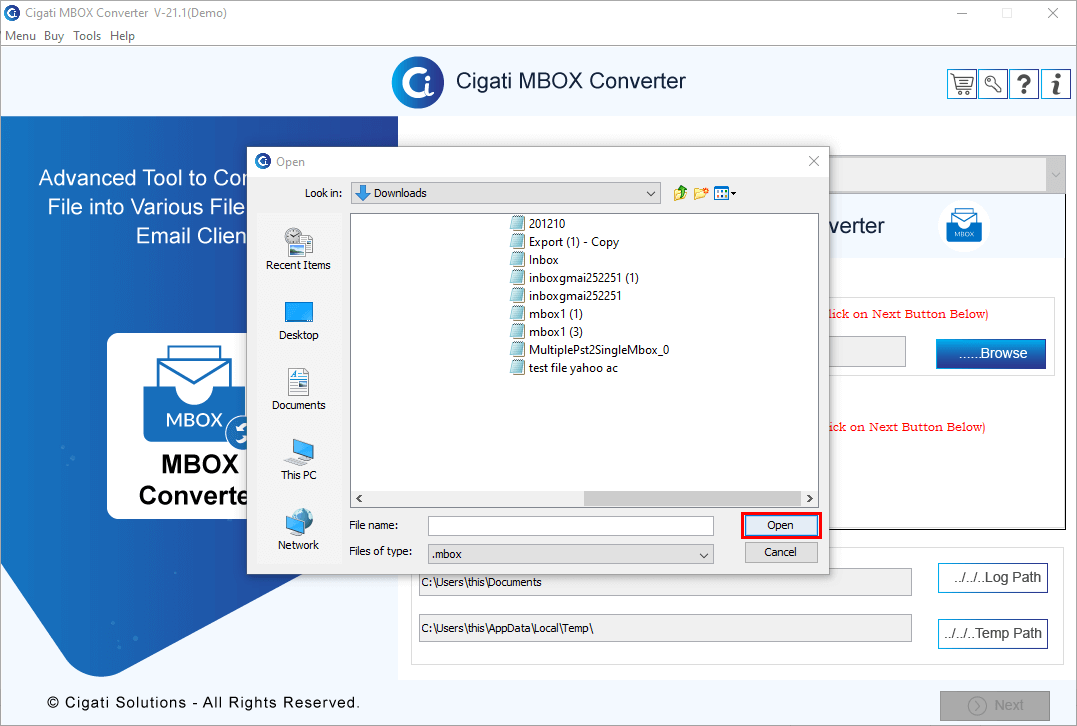Create a new folder icon
The height and width of the screenshot is (726, 1077).
pyautogui.click(x=701, y=193)
